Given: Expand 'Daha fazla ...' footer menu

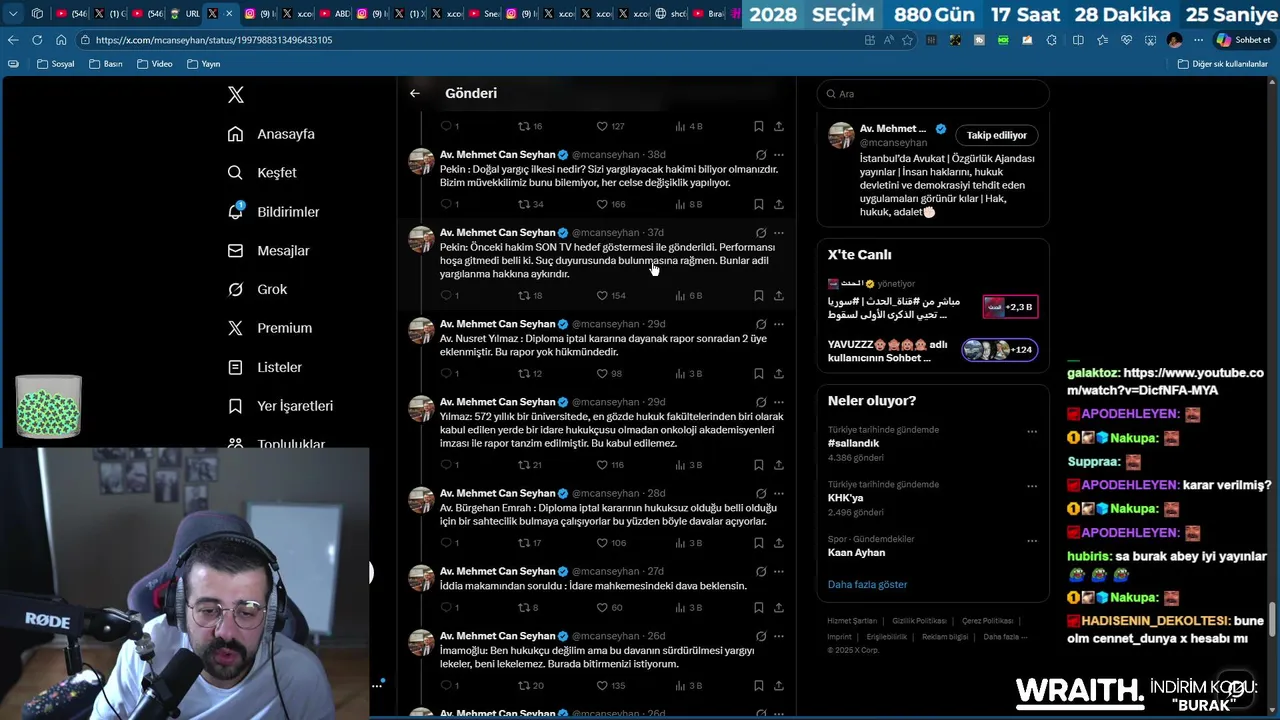Looking at the screenshot, I should 1005,637.
